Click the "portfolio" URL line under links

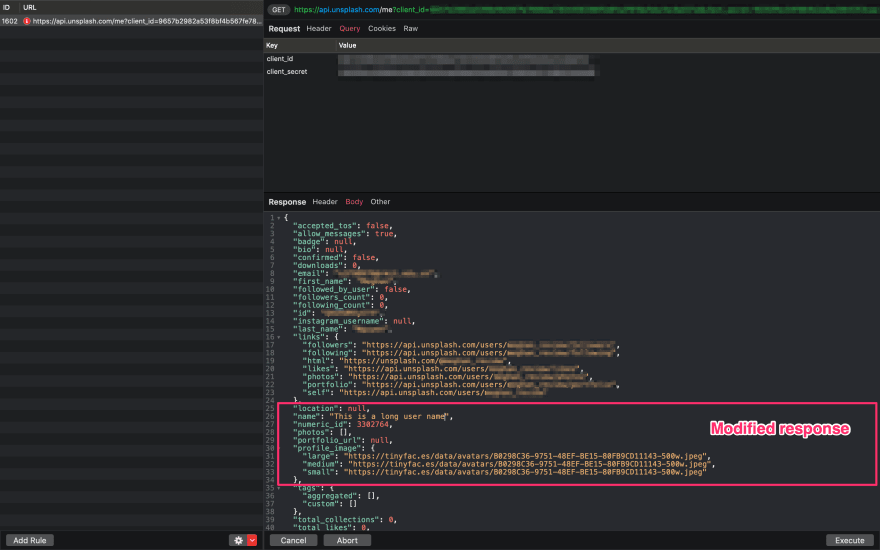[460, 385]
